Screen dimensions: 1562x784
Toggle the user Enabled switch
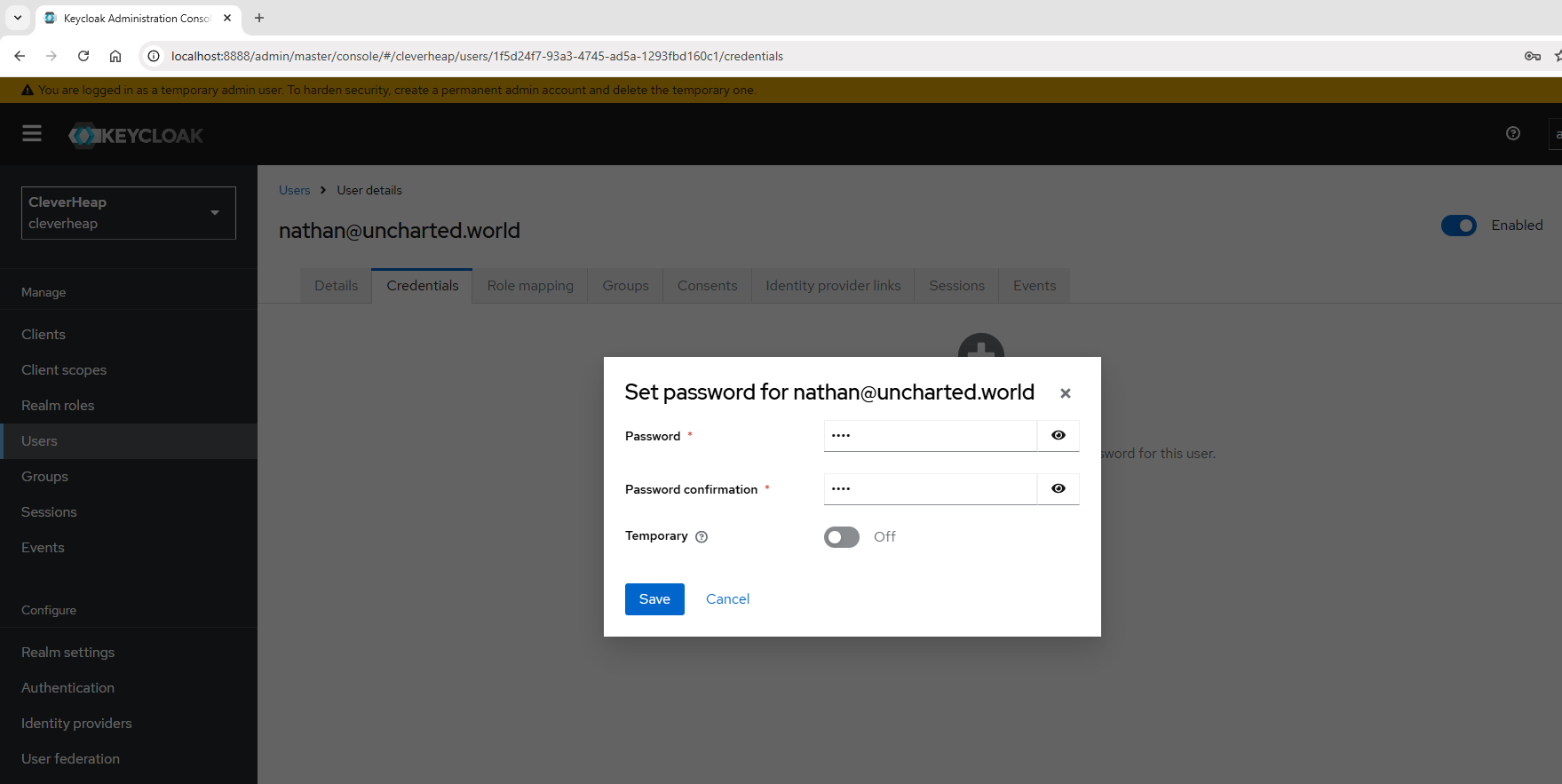pos(1459,226)
